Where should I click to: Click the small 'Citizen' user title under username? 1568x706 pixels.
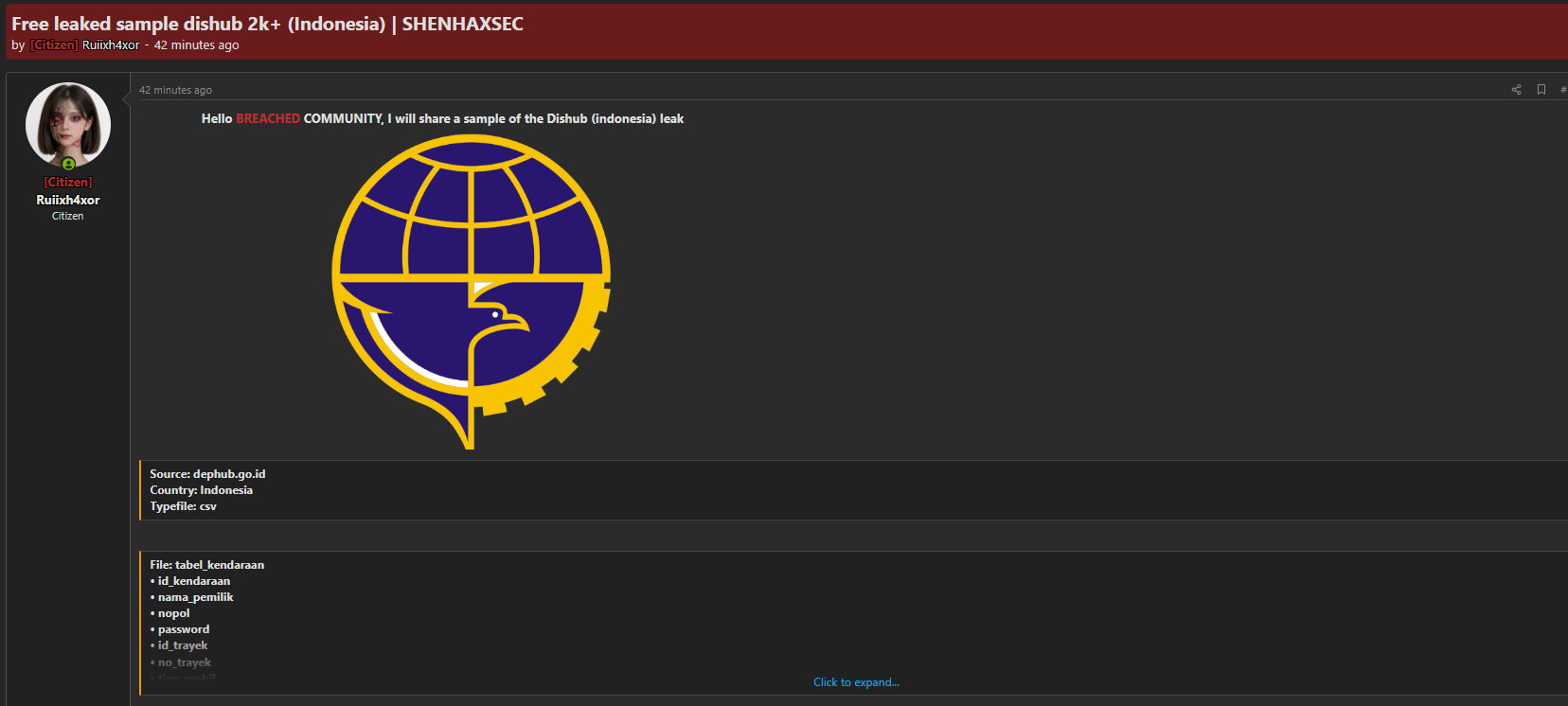pos(68,216)
